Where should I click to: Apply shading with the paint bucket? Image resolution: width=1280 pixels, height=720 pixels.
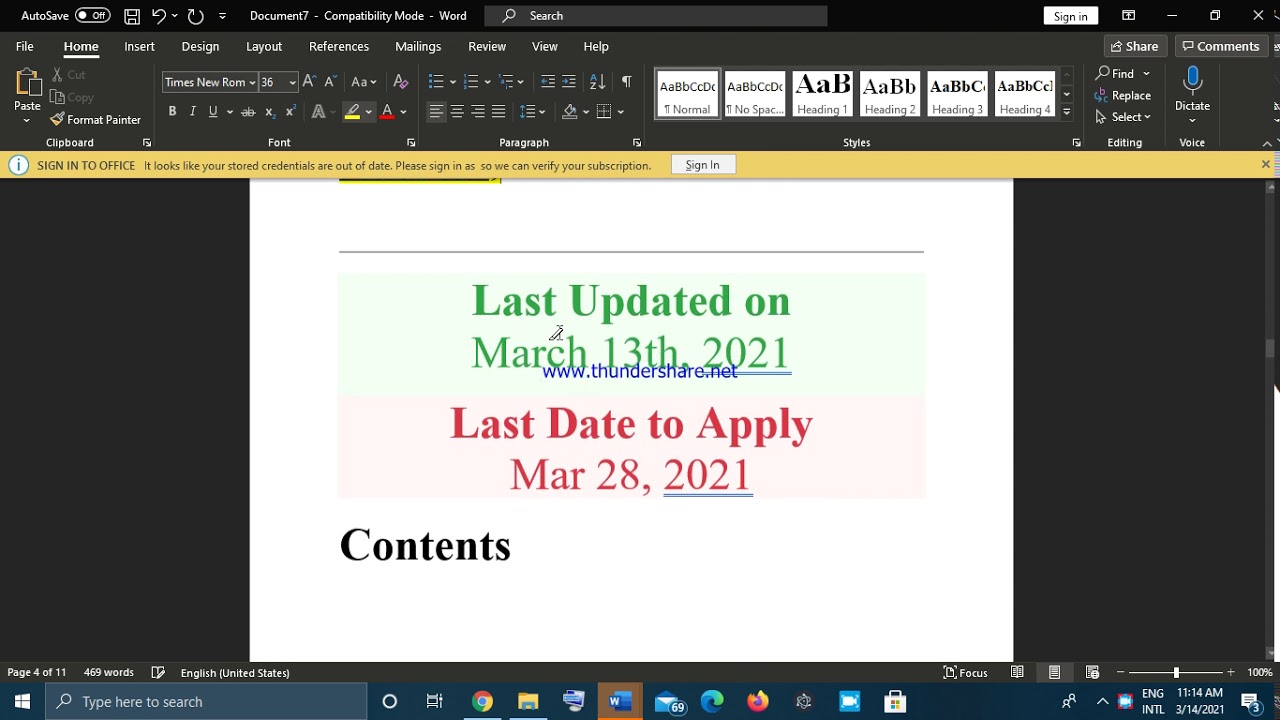(569, 112)
